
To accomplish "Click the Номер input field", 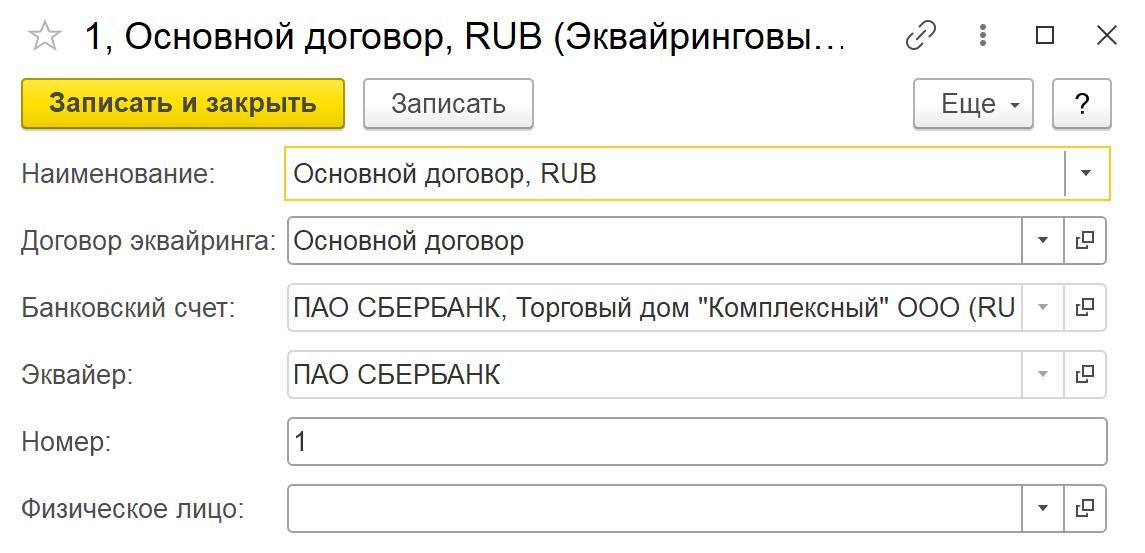I will point(696,442).
